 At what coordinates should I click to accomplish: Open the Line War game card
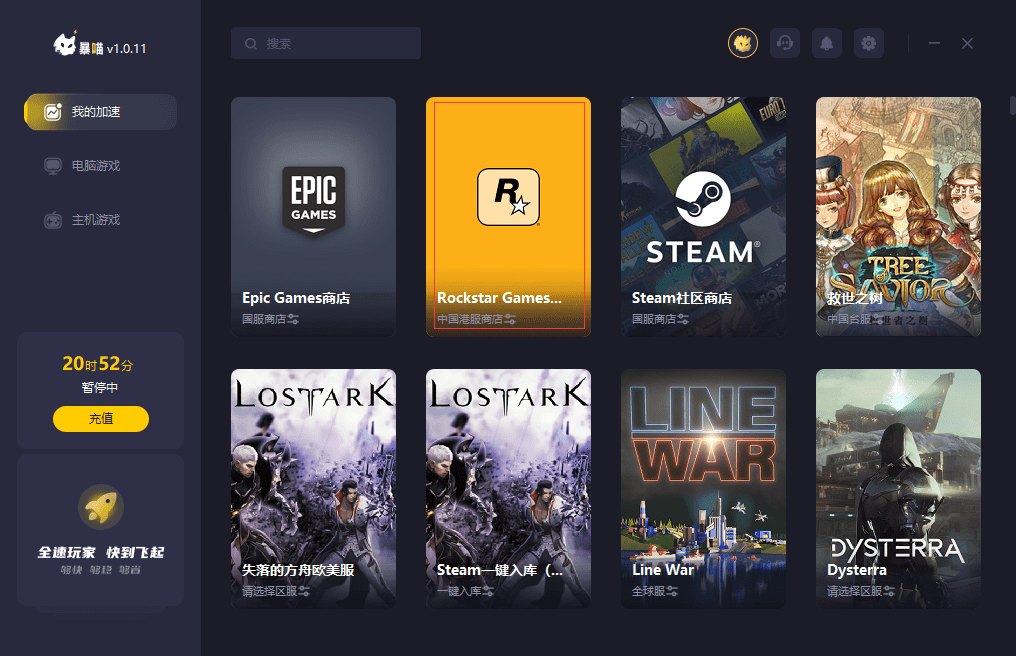pyautogui.click(x=703, y=489)
